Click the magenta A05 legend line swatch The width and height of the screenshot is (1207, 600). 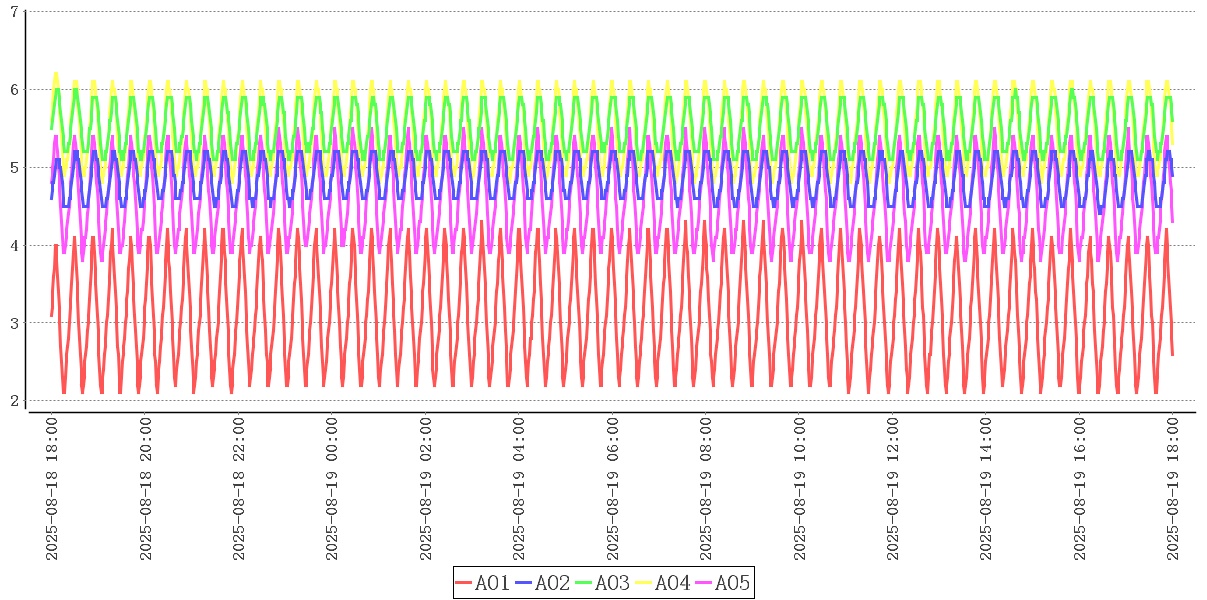704,583
